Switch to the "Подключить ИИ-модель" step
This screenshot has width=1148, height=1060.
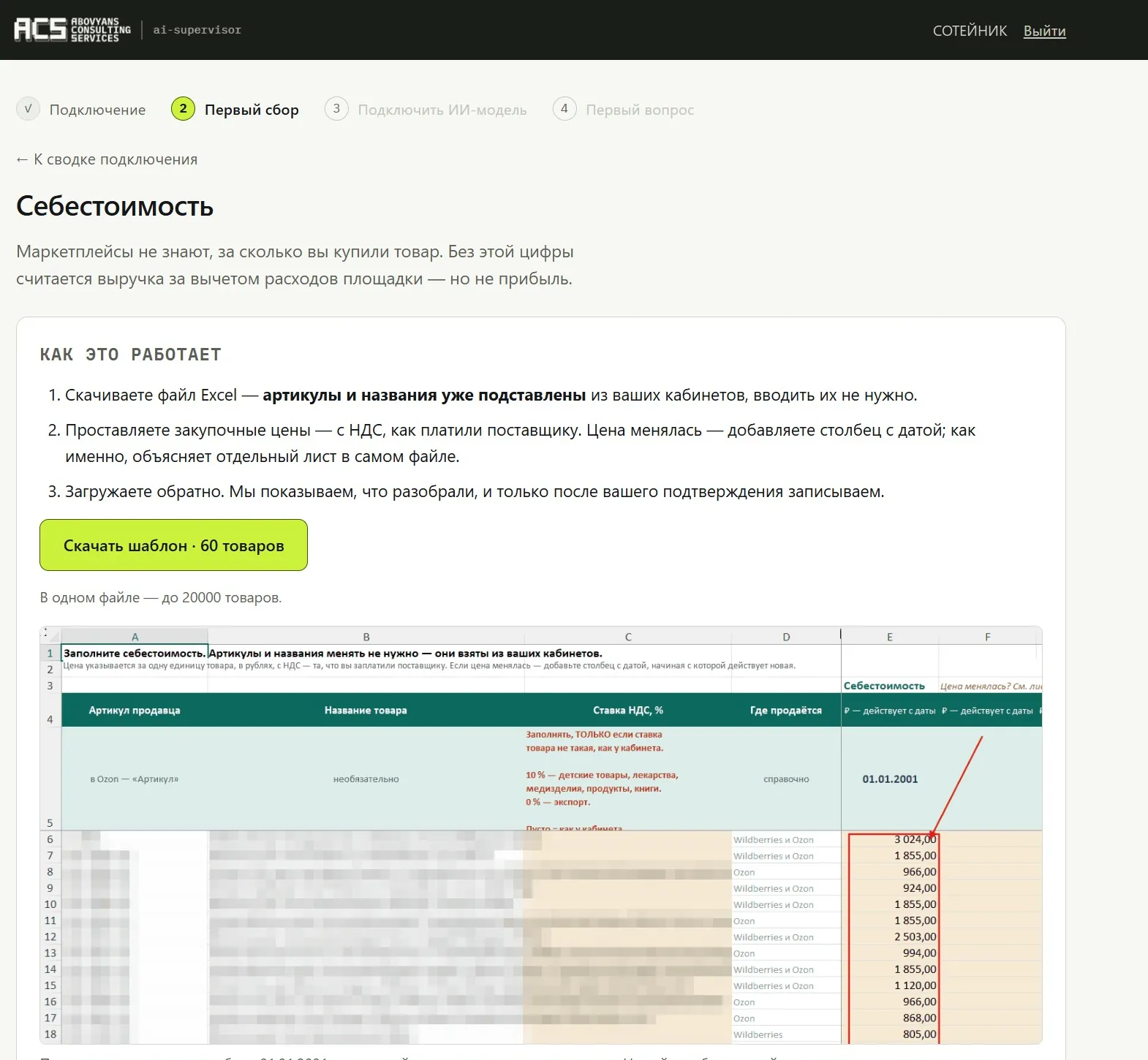(426, 110)
